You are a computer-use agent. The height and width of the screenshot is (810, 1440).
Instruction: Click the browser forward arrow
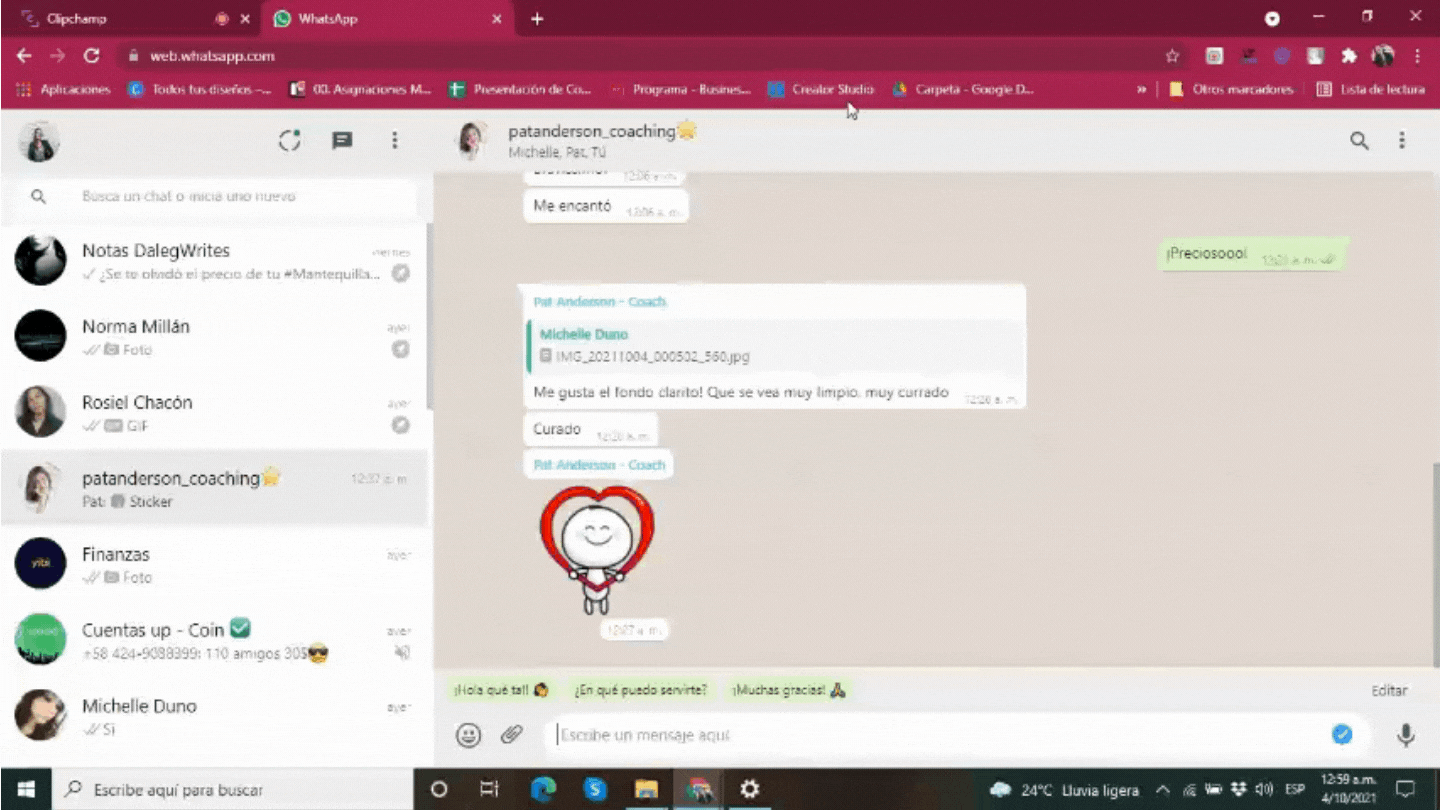[x=57, y=56]
